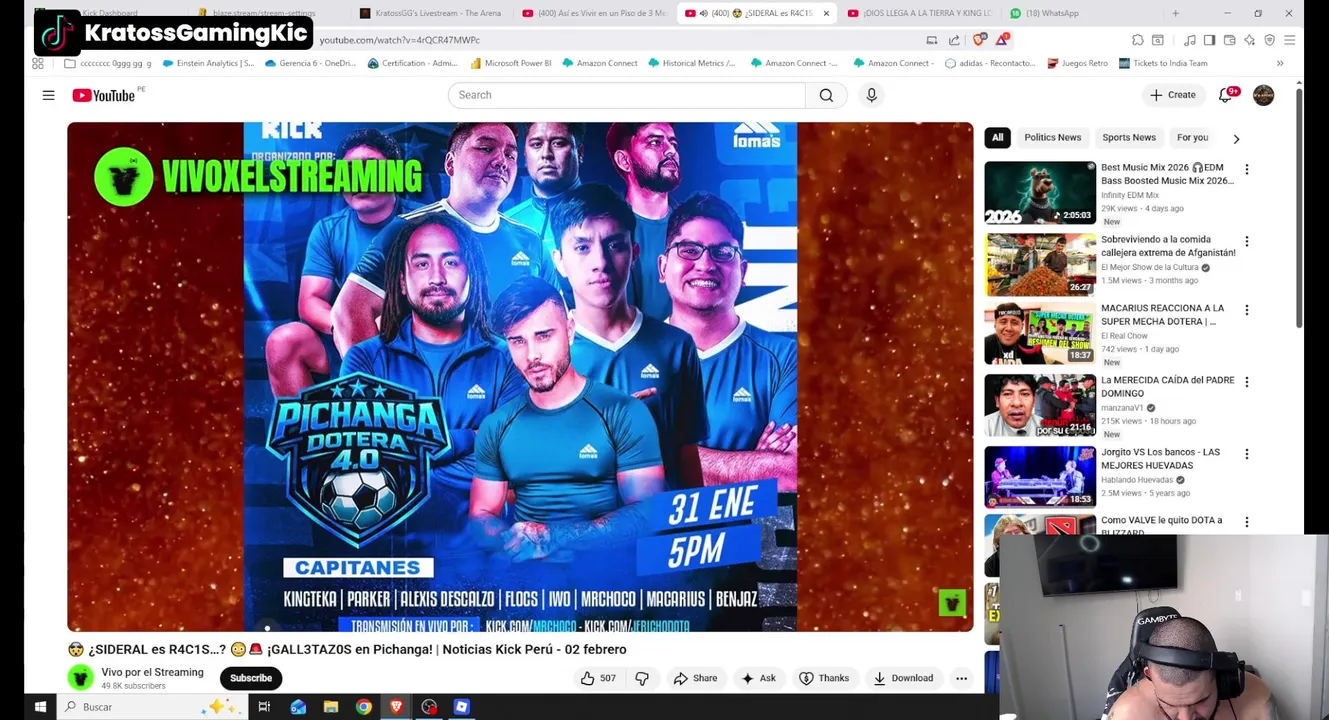Close the active SIDERAL YouTube tab
This screenshot has height=720, width=1329.
pyautogui.click(x=826, y=13)
